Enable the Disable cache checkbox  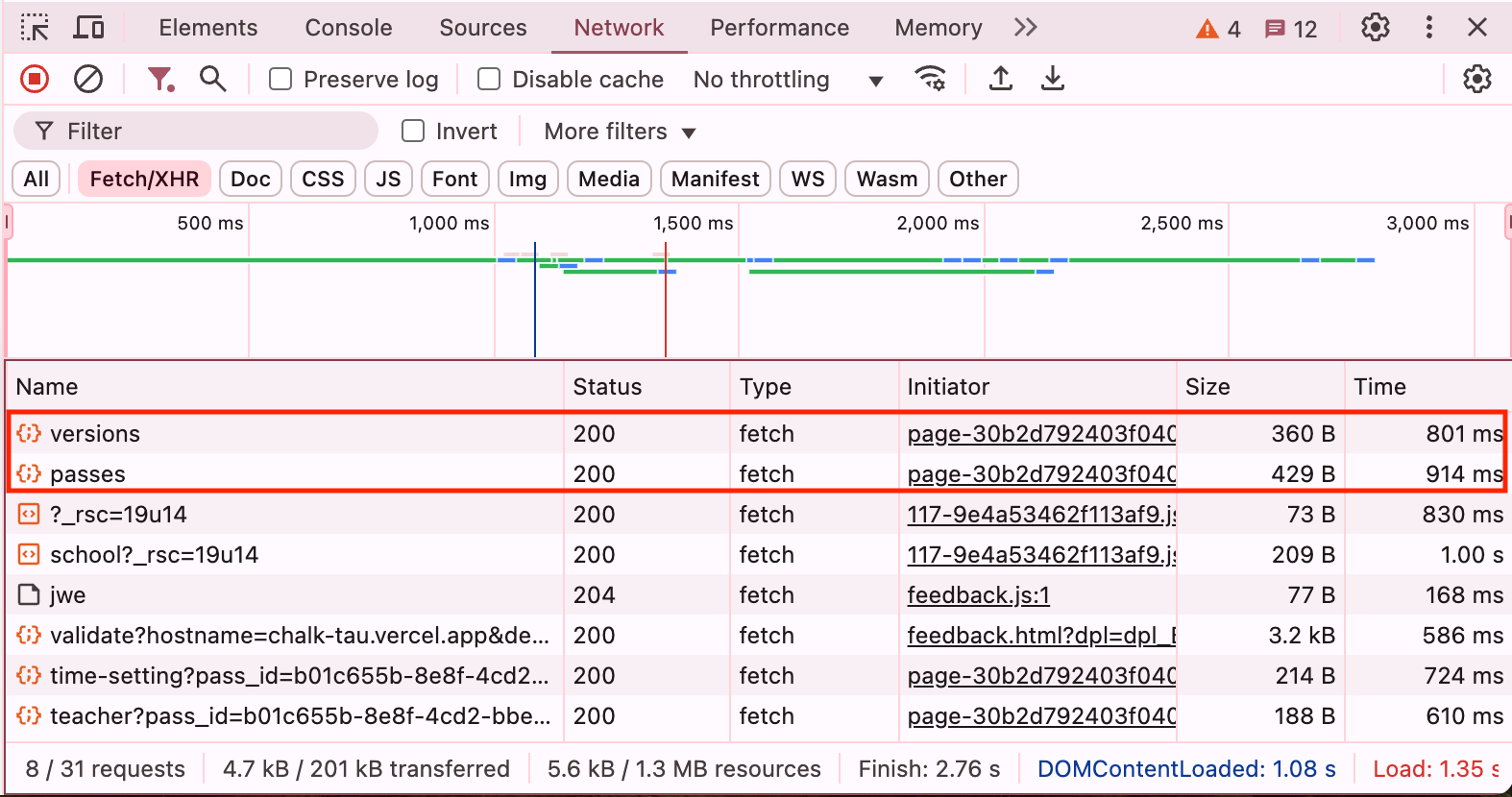click(489, 79)
